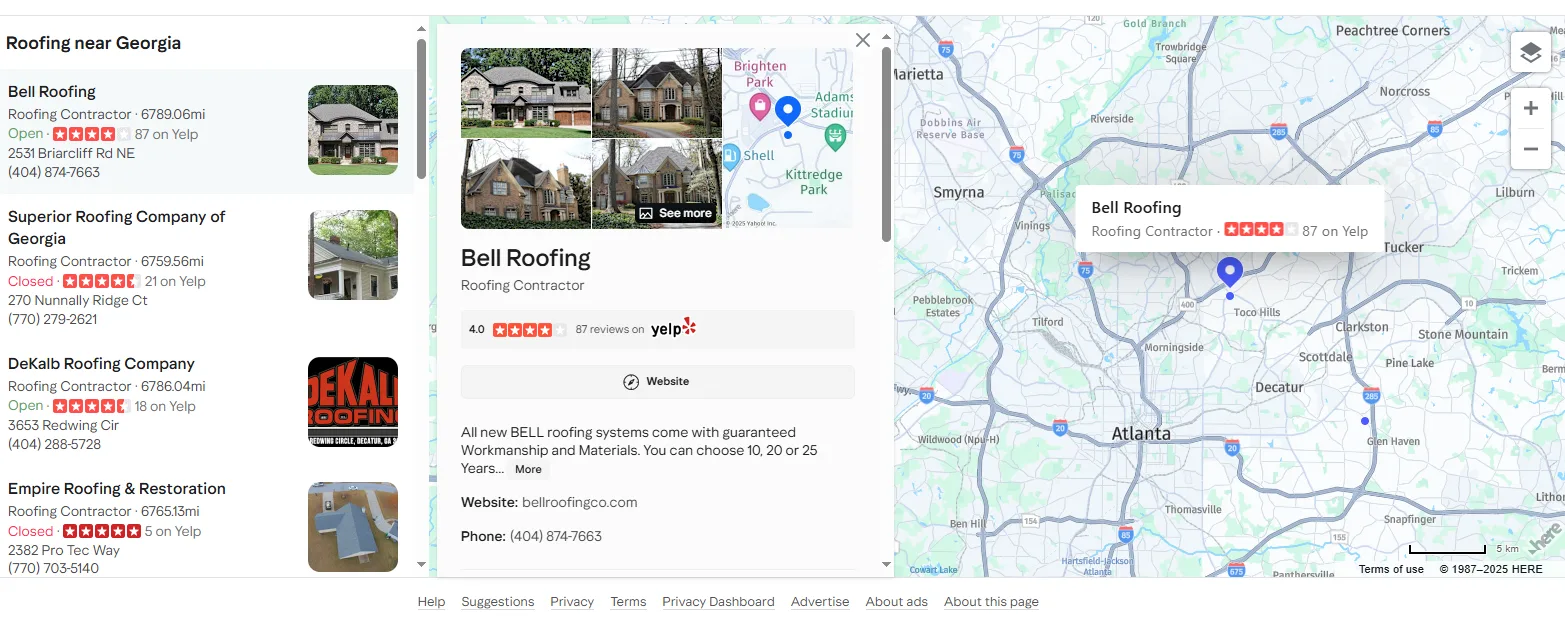1565x621 pixels.
Task: Click Superior Roofing phone (770) 279-2621
Action: [53, 319]
